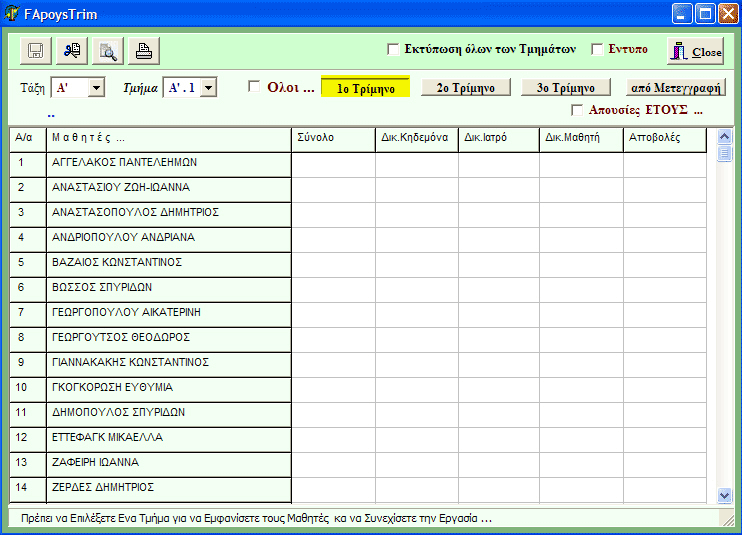This screenshot has height=535, width=742.
Task: Switch to 2ο Τρίμηνο
Action: pos(465,88)
